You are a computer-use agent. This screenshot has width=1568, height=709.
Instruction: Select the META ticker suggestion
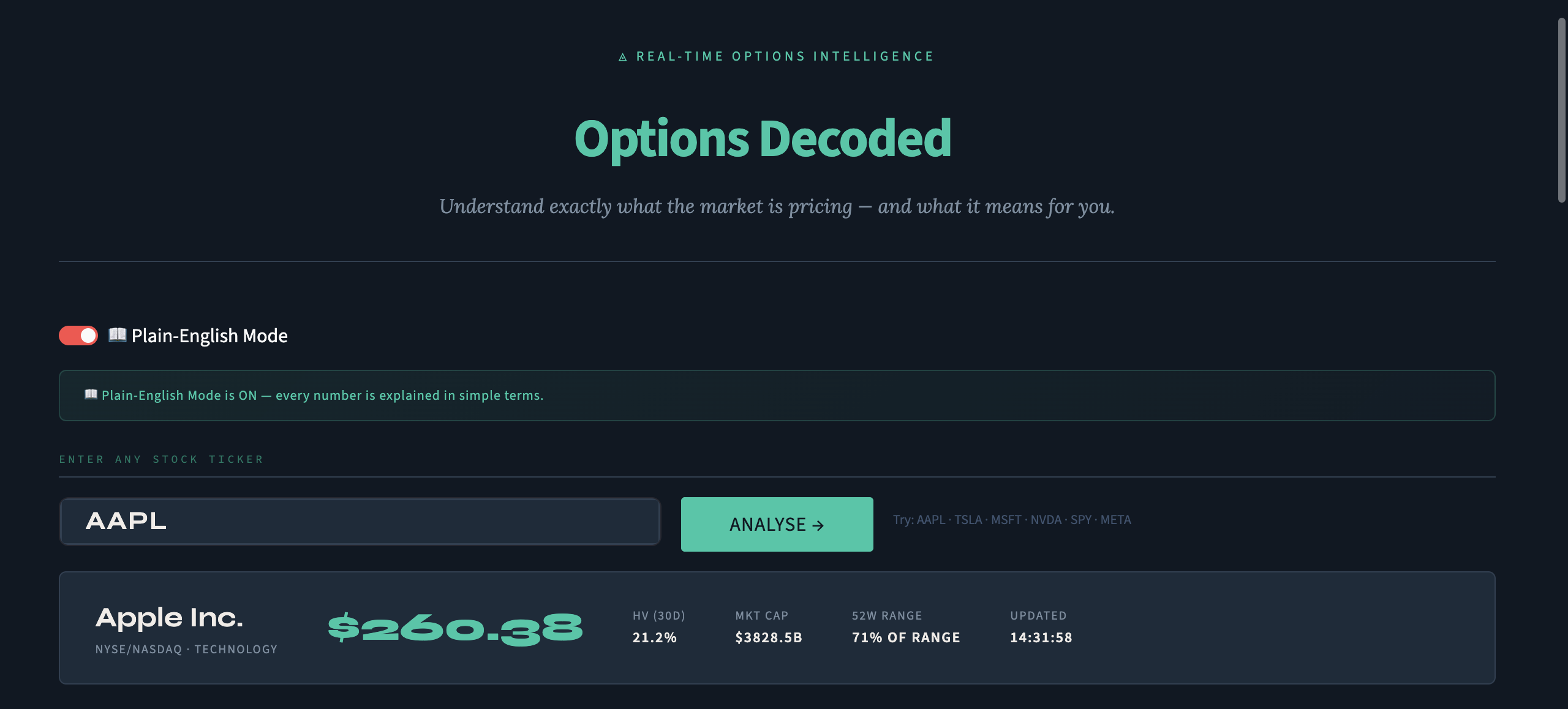click(x=1115, y=519)
